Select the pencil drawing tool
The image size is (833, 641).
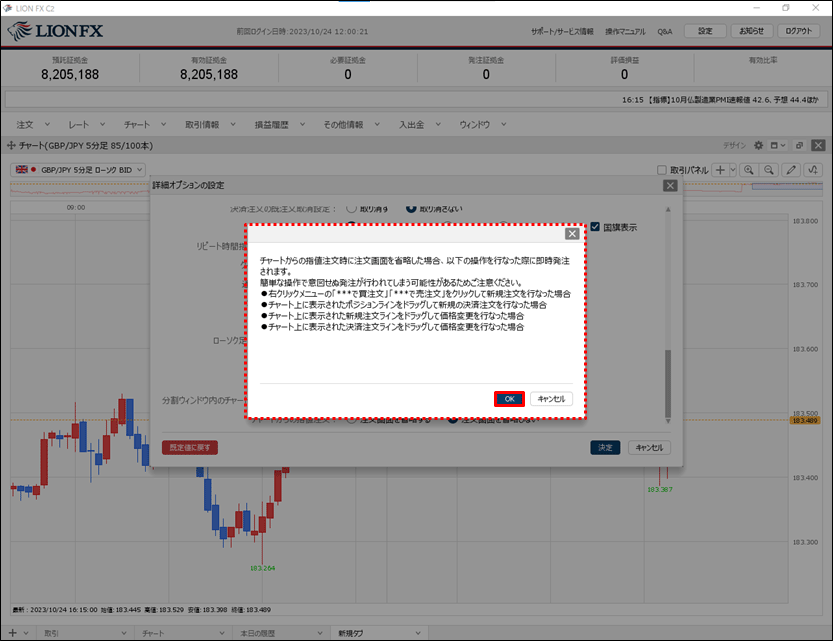pyautogui.click(x=791, y=170)
